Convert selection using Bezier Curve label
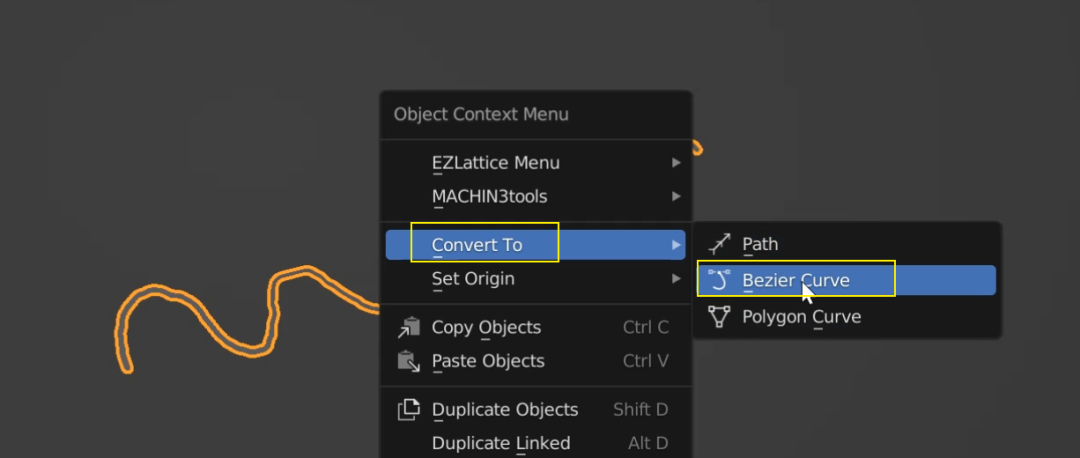The height and width of the screenshot is (458, 1080). [796, 280]
